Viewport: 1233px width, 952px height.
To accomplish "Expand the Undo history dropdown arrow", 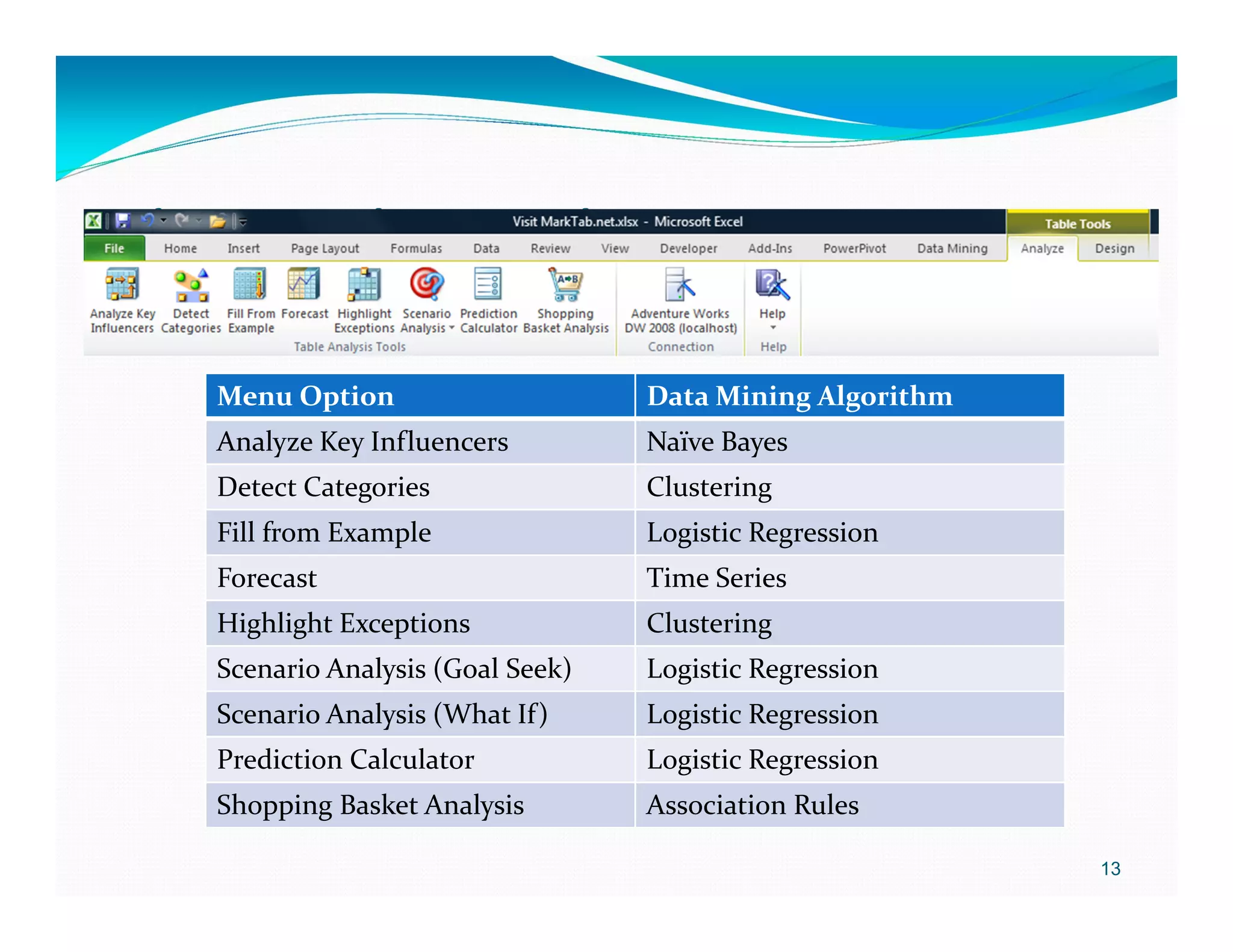I will [x=163, y=221].
